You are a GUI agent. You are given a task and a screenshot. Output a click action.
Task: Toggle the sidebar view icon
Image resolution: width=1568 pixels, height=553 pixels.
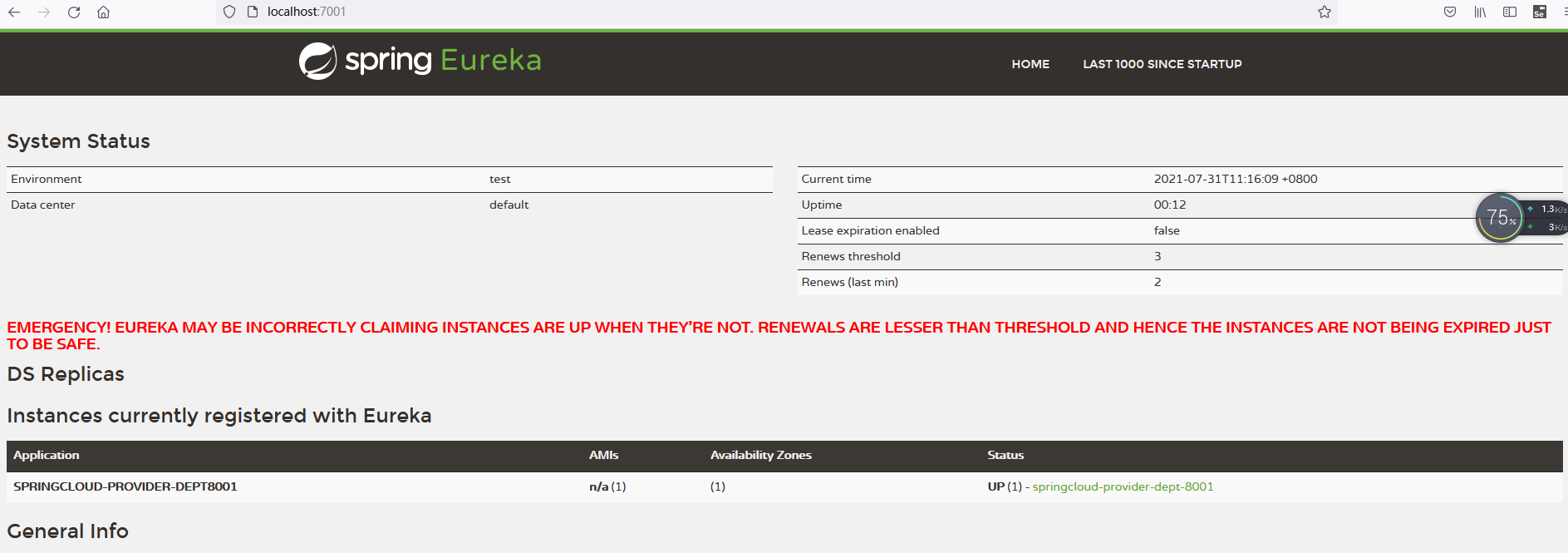(x=1510, y=12)
